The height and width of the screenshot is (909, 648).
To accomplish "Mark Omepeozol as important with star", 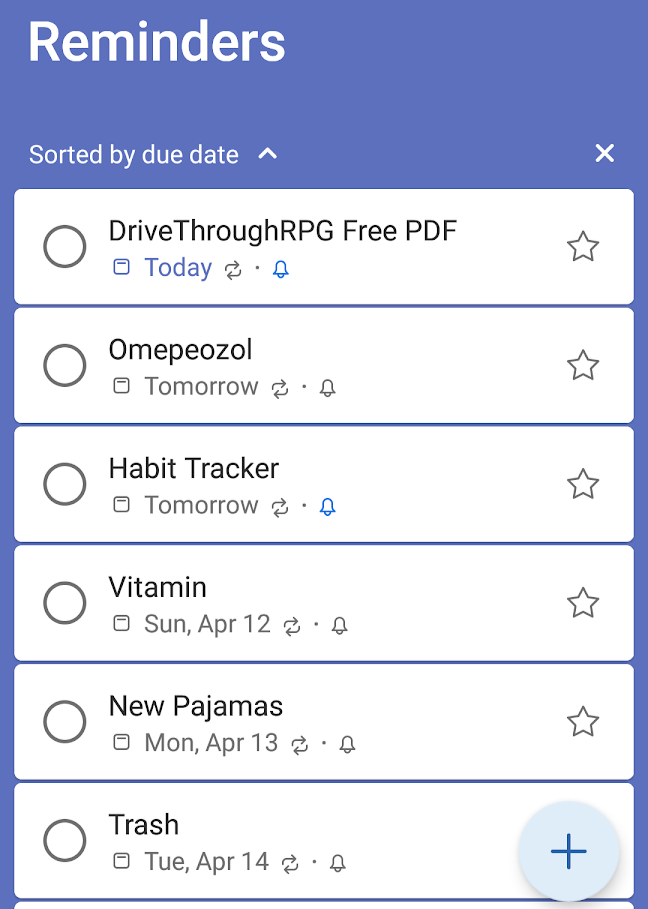I will (583, 366).
